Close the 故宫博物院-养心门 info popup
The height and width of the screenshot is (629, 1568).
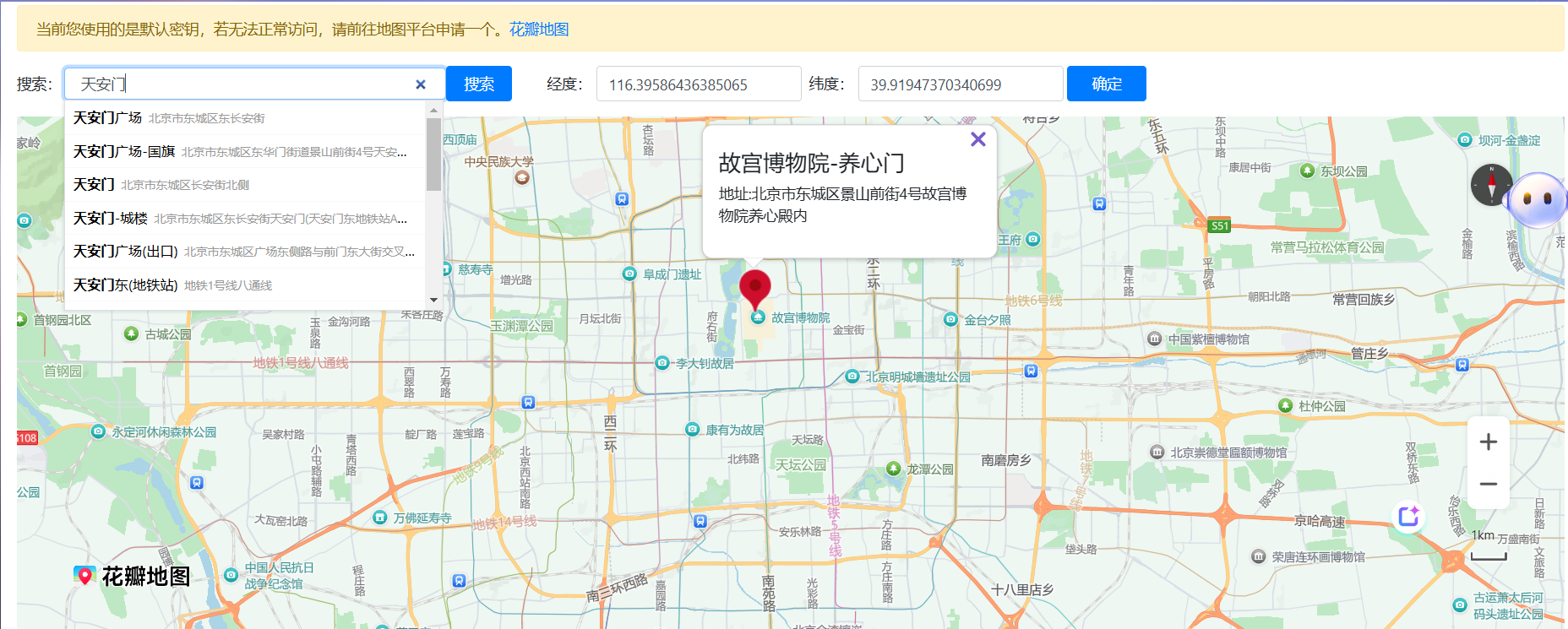click(x=978, y=139)
